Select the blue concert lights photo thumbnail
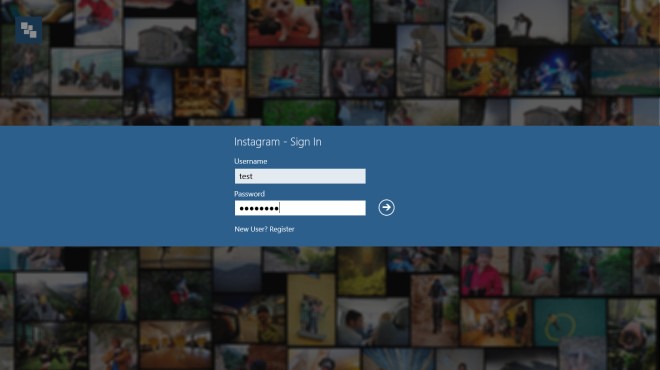 pos(553,72)
